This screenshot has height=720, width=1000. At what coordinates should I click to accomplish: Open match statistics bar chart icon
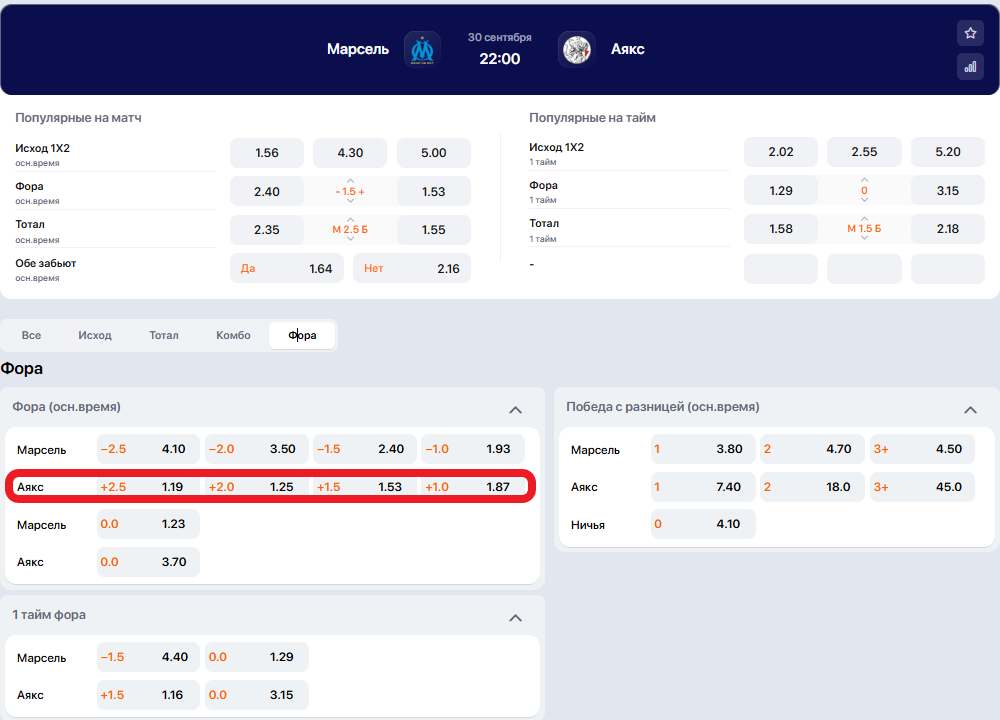click(x=970, y=67)
